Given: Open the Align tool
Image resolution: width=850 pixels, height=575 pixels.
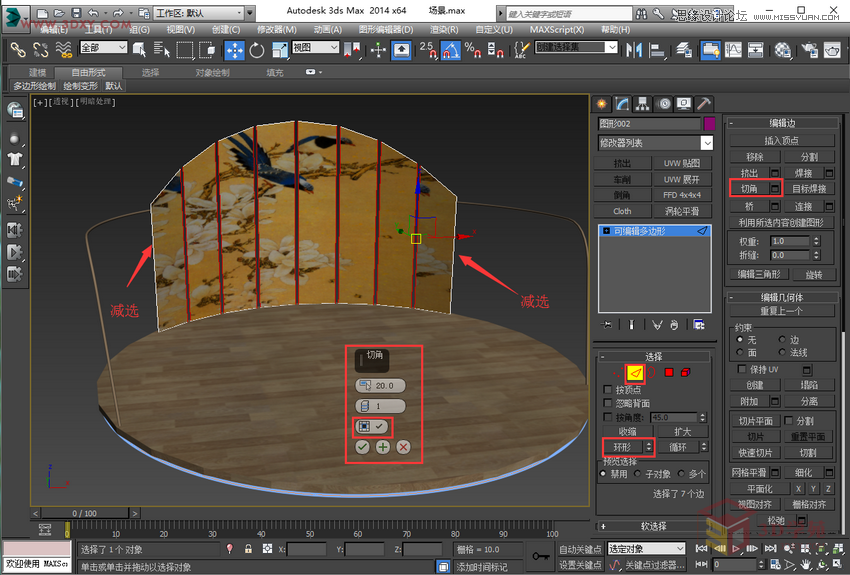Looking at the screenshot, I should coord(656,50).
